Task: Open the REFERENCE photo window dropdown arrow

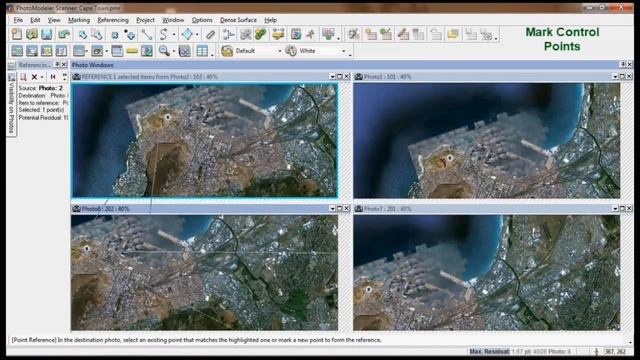Action: [332, 76]
